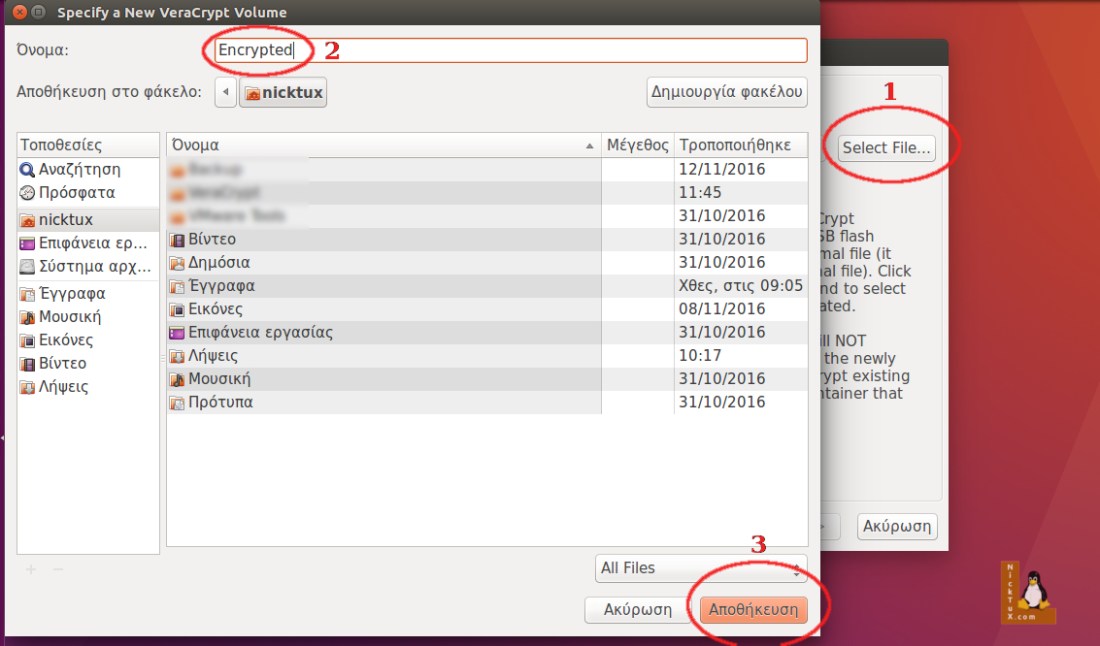Click Ακύρωση button in file dialog

pos(636,609)
